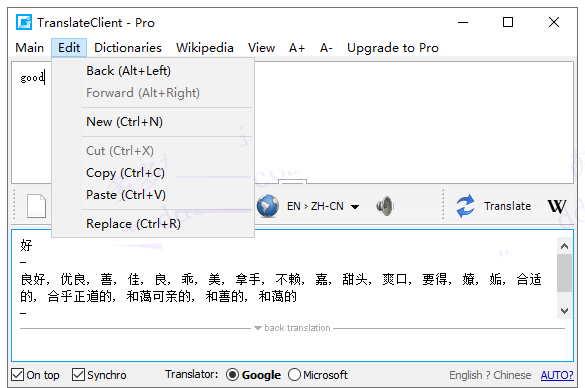
Task: Click the scroll down arrow in results
Action: [564, 310]
